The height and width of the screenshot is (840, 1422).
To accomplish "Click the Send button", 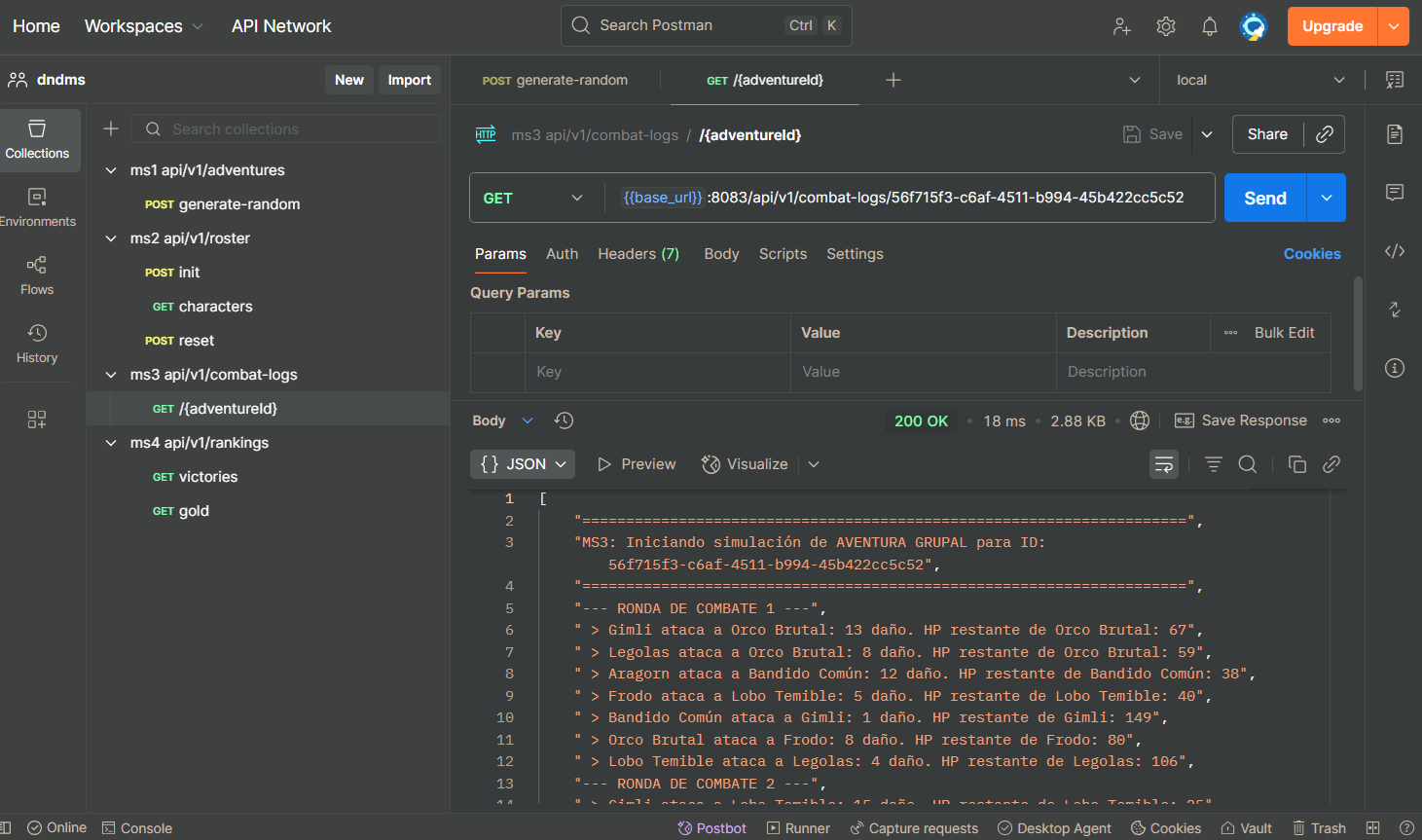I will click(1264, 197).
